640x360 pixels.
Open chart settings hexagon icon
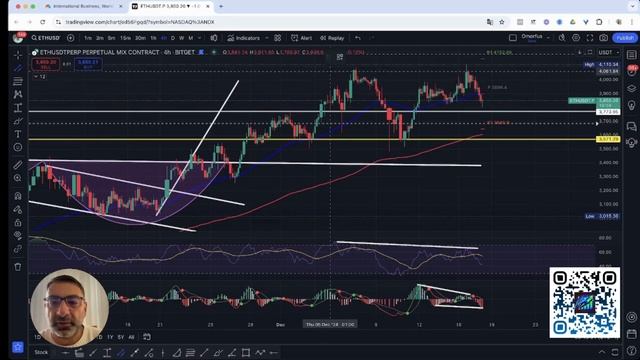point(576,38)
